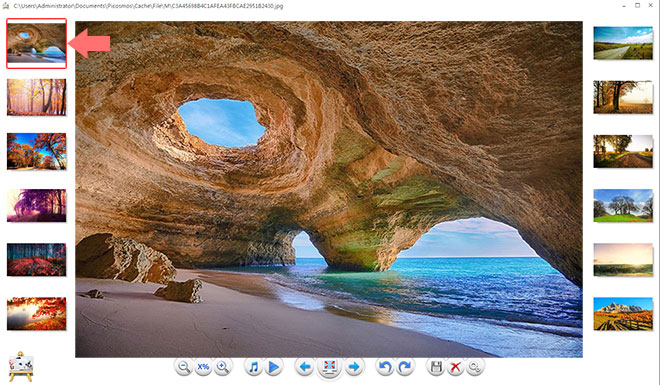660x385 pixels.
Task: Click the last toolbar icon next to delete
Action: coord(475,367)
